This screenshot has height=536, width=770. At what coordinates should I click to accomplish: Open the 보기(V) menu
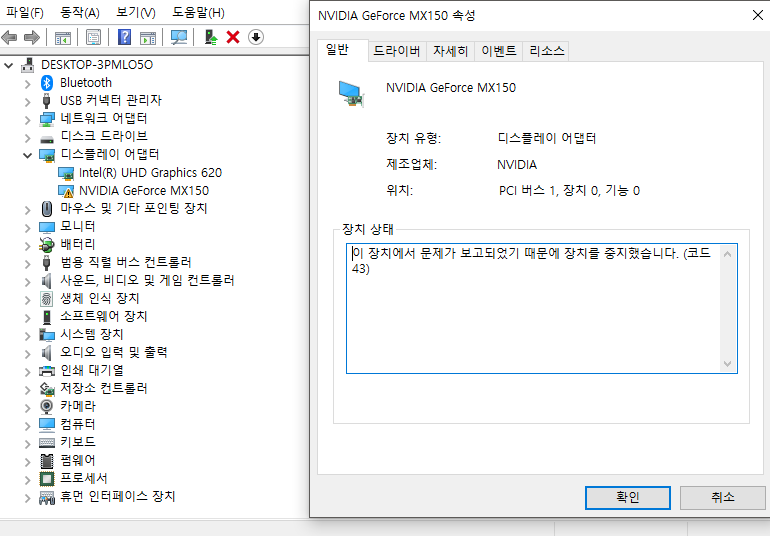point(136,12)
